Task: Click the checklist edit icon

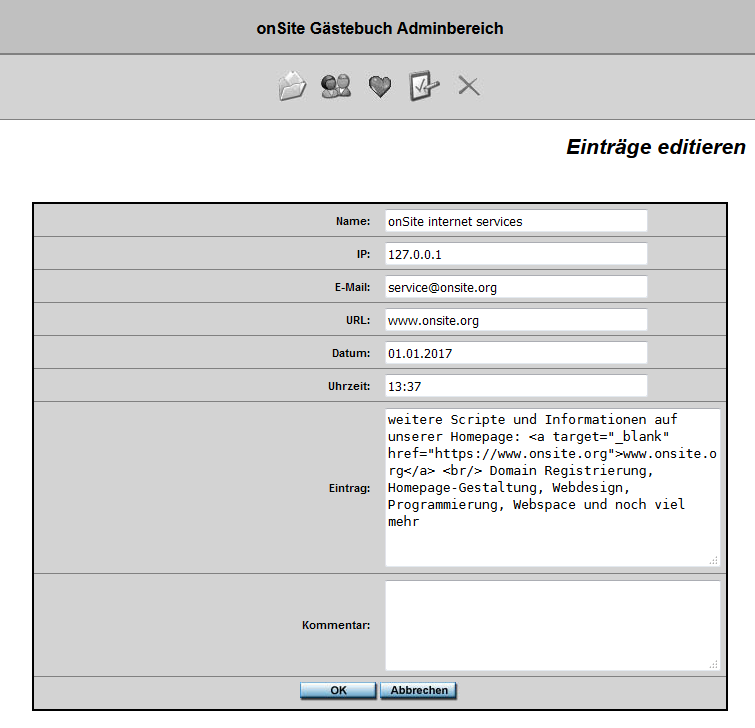Action: point(424,86)
